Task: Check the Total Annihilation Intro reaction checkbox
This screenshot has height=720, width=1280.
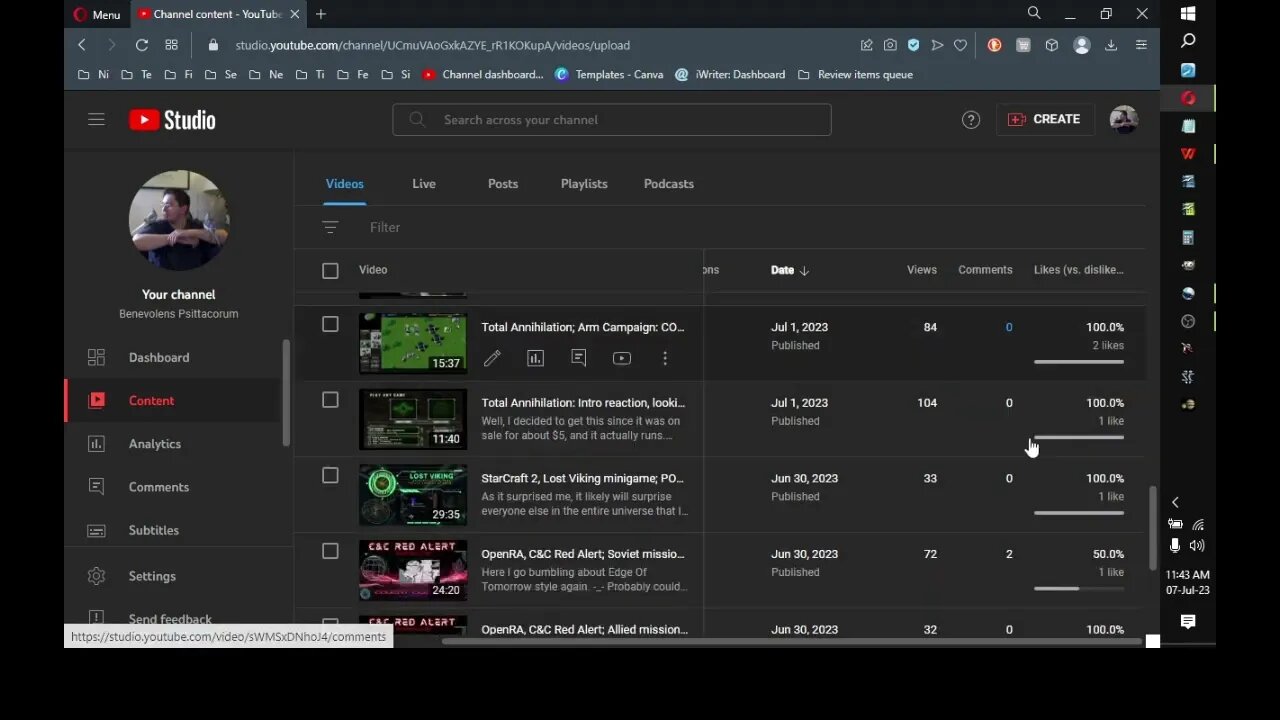Action: (x=330, y=400)
